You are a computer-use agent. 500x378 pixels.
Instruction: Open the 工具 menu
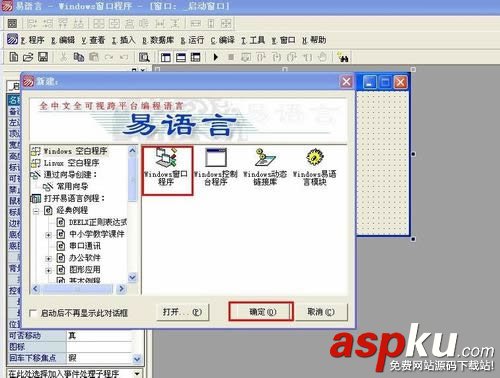[x=253, y=40]
